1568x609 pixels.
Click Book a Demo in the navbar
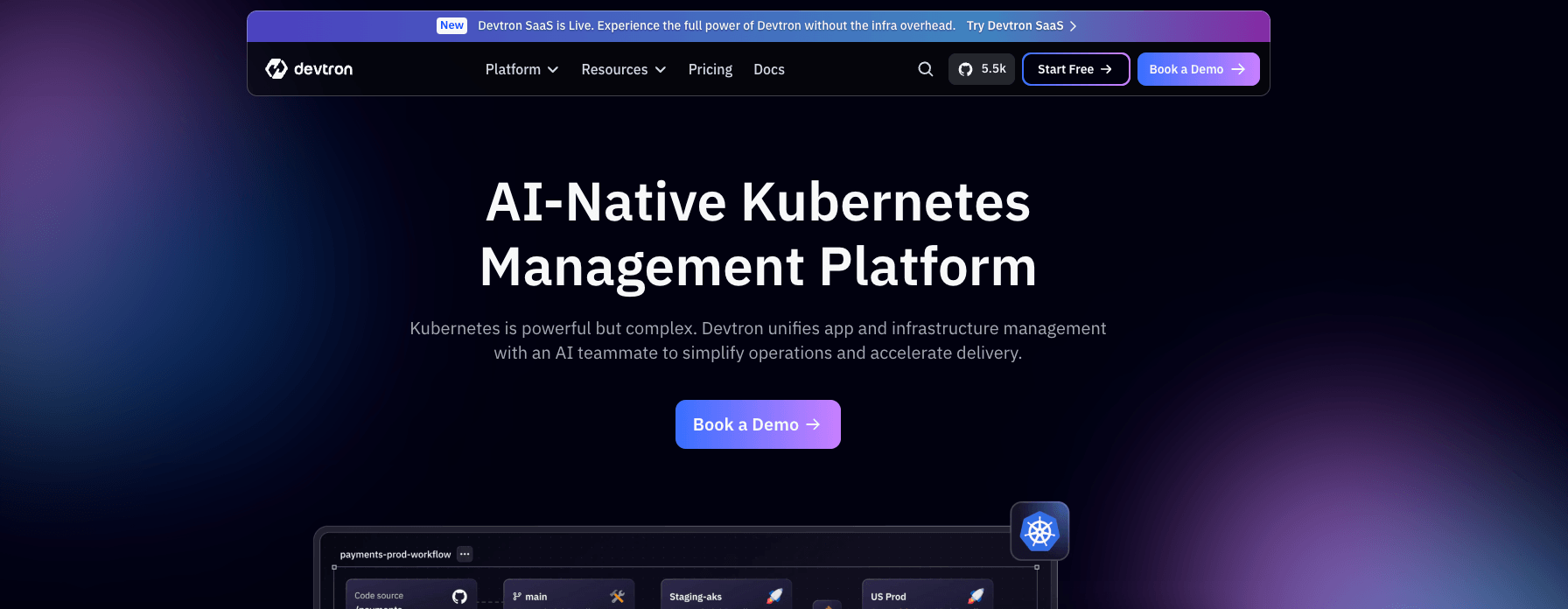point(1199,69)
